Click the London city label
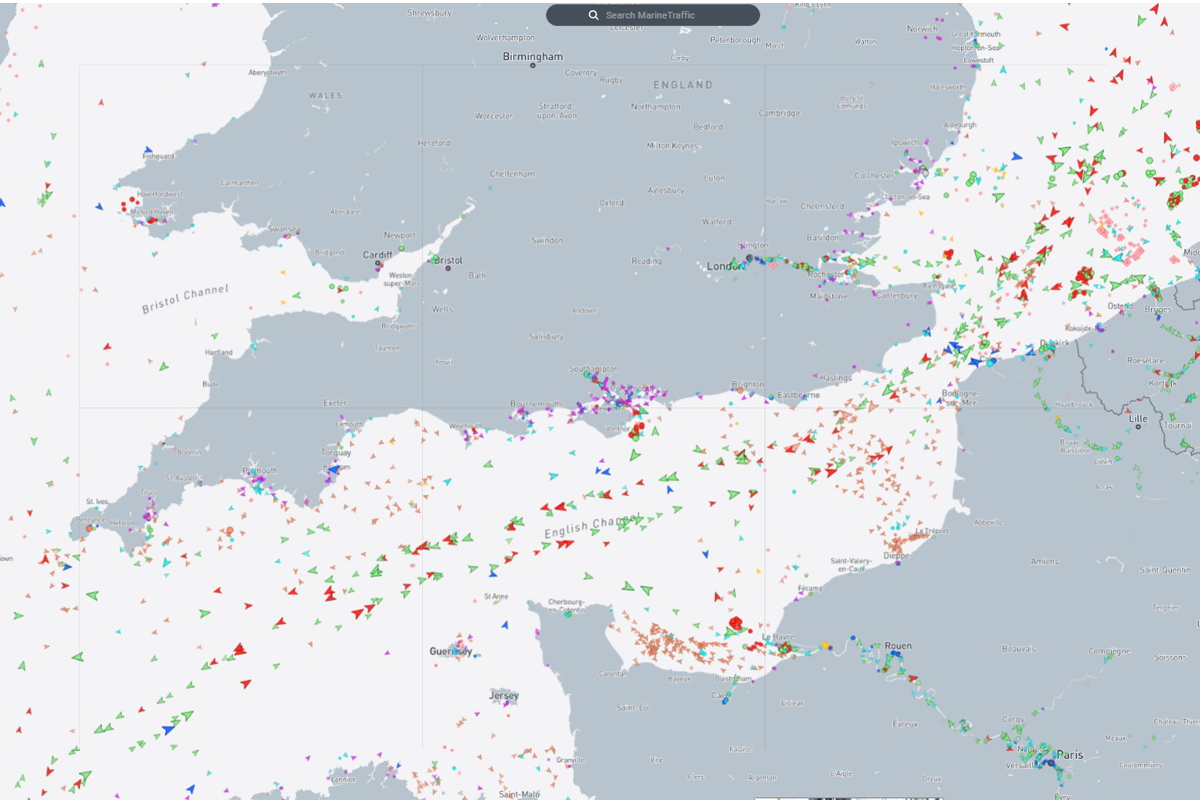Viewport: 1200px width, 800px height. tap(724, 266)
